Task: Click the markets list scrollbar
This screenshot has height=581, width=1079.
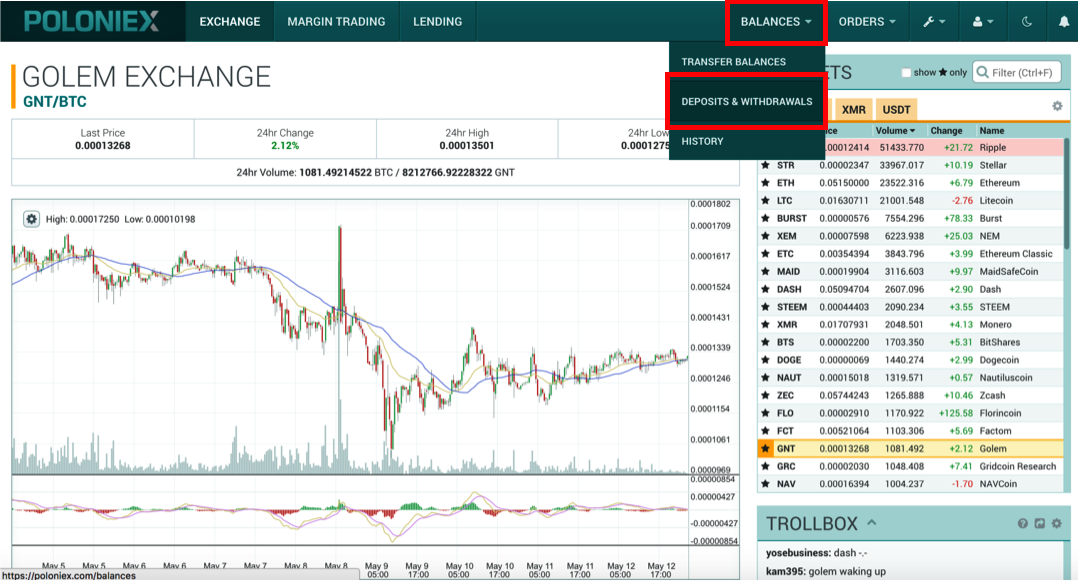Action: click(1067, 193)
